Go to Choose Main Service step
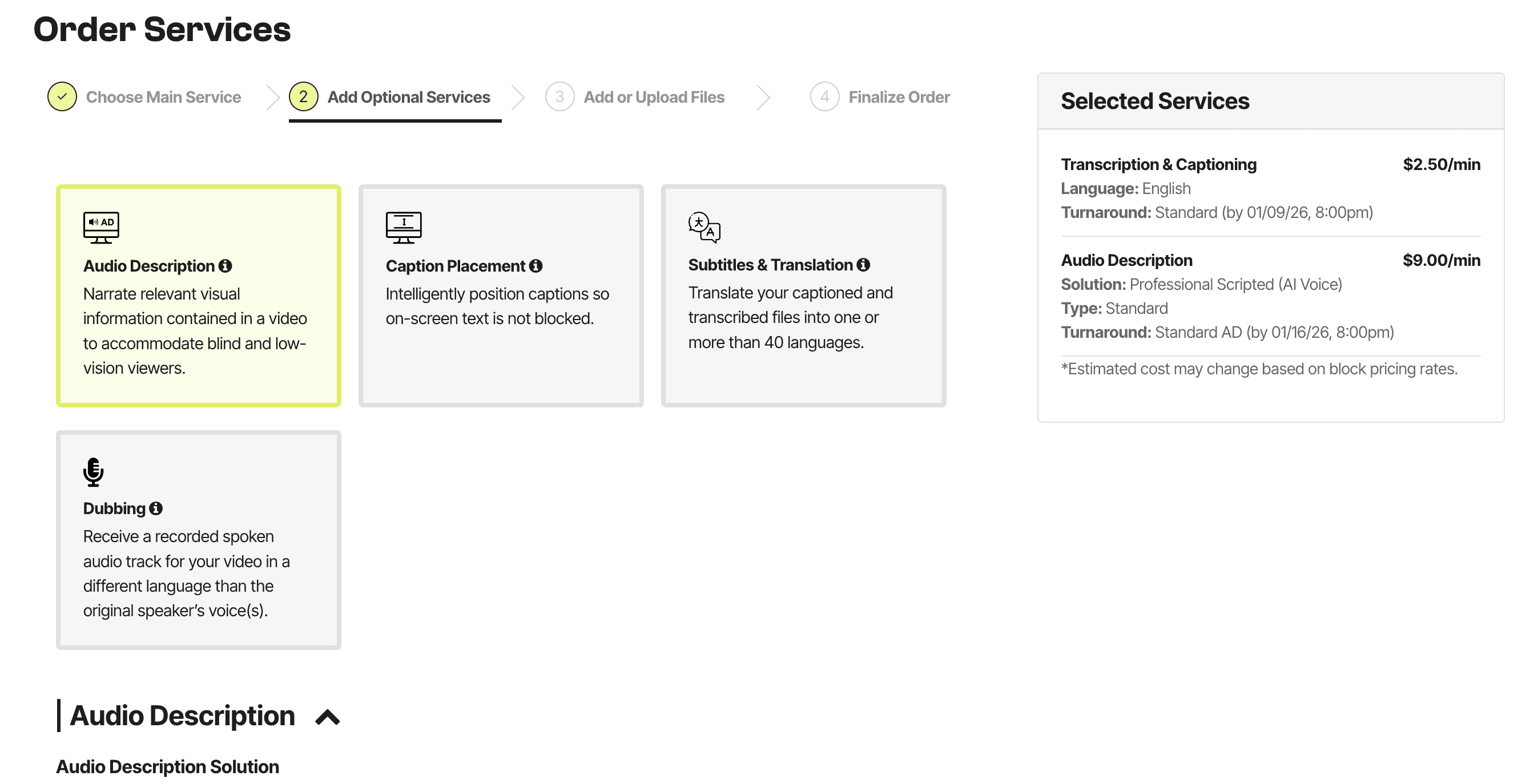The width and height of the screenshot is (1538, 784). [x=163, y=96]
